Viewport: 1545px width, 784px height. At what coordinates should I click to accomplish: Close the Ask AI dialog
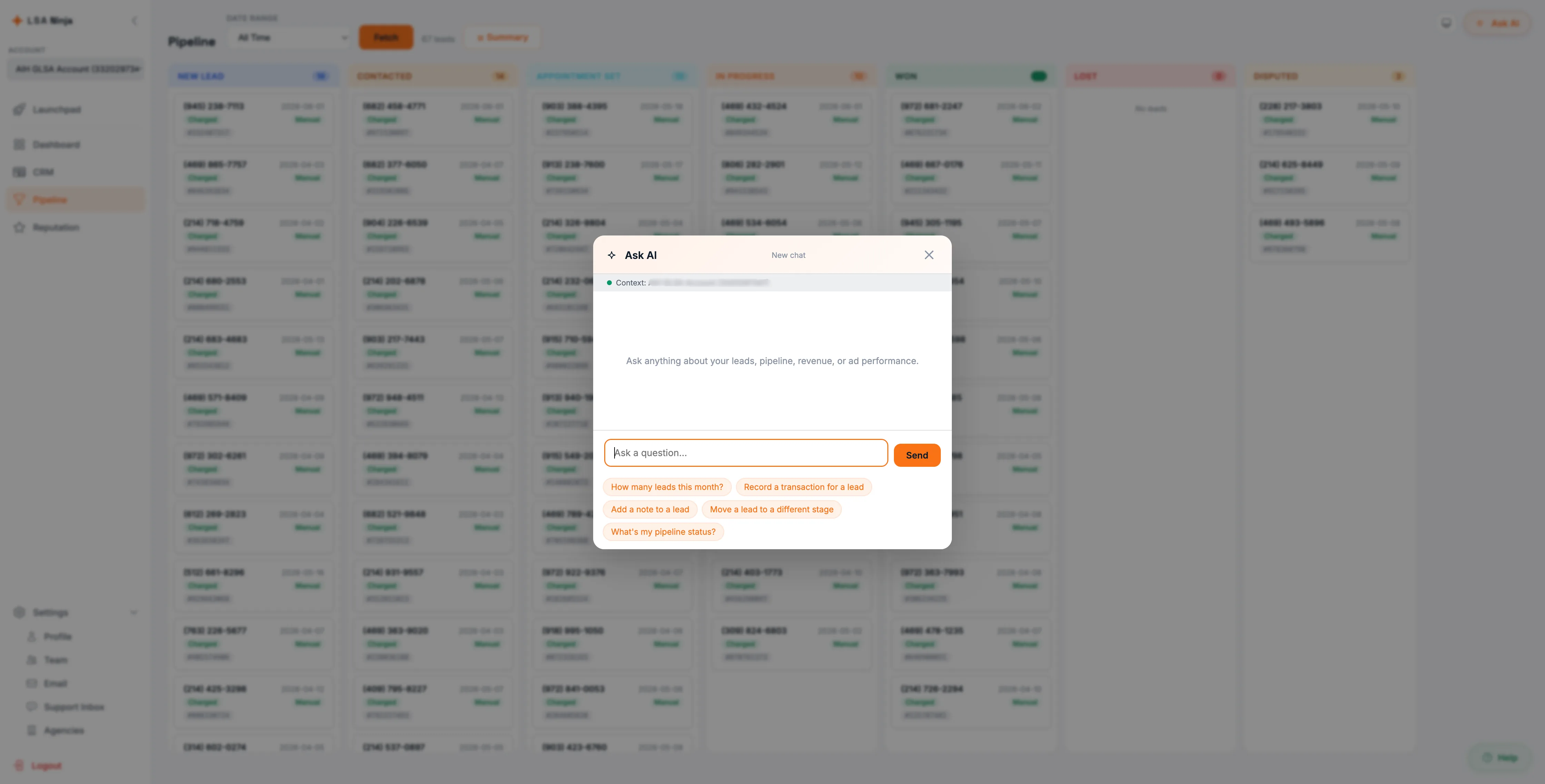pyautogui.click(x=928, y=255)
